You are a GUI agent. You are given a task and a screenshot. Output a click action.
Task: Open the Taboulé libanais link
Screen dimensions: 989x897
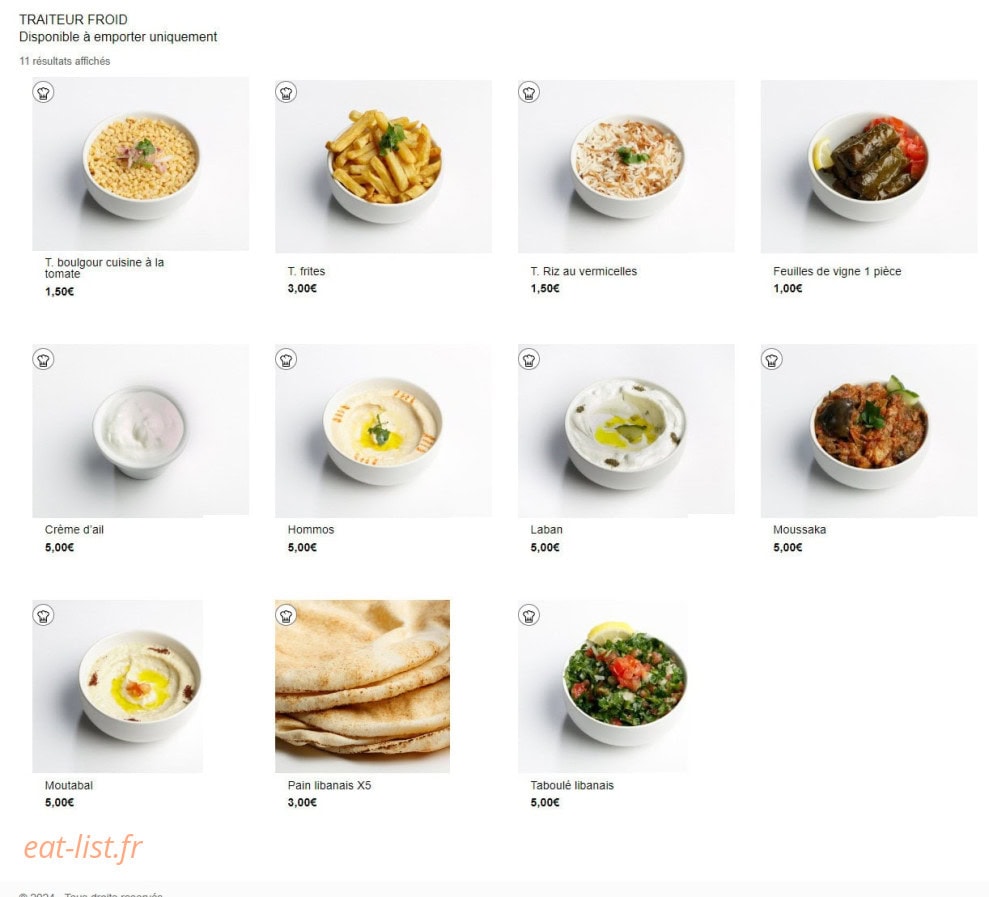(571, 785)
